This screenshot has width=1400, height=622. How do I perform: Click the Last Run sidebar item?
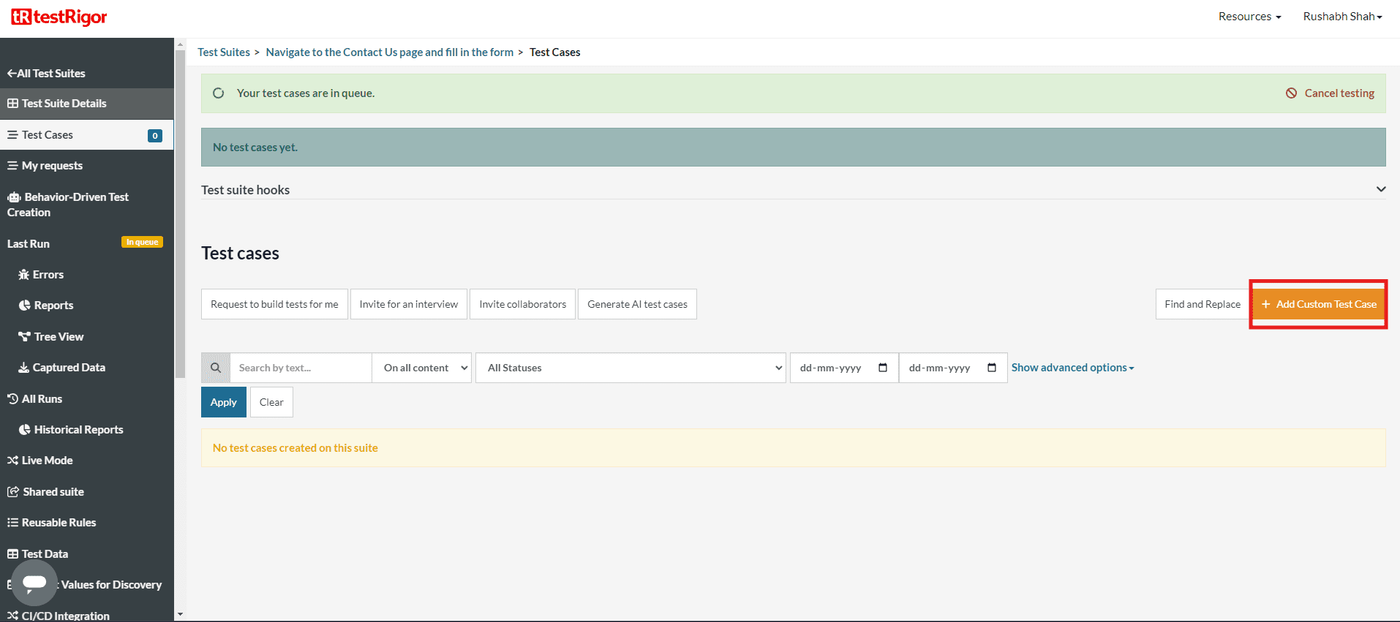(x=28, y=243)
